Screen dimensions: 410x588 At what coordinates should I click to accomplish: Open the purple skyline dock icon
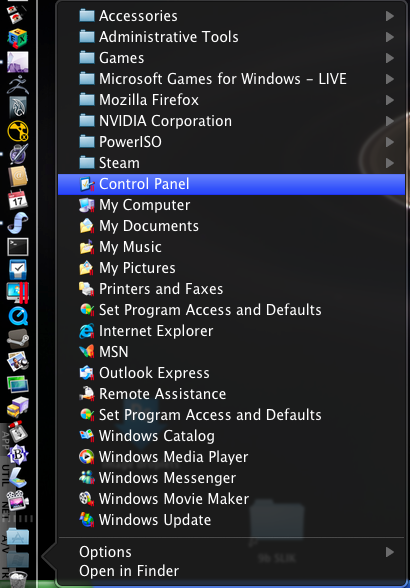pos(18,62)
